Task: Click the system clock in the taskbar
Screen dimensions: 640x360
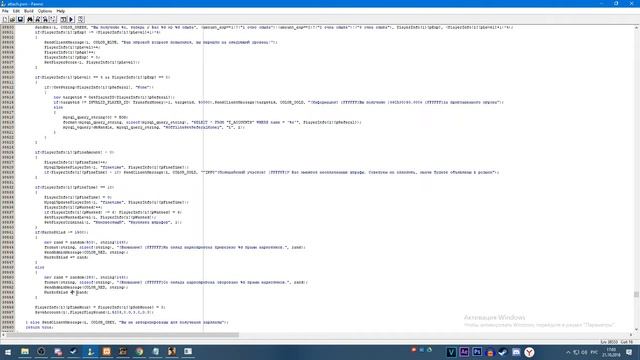Action: 611,352
